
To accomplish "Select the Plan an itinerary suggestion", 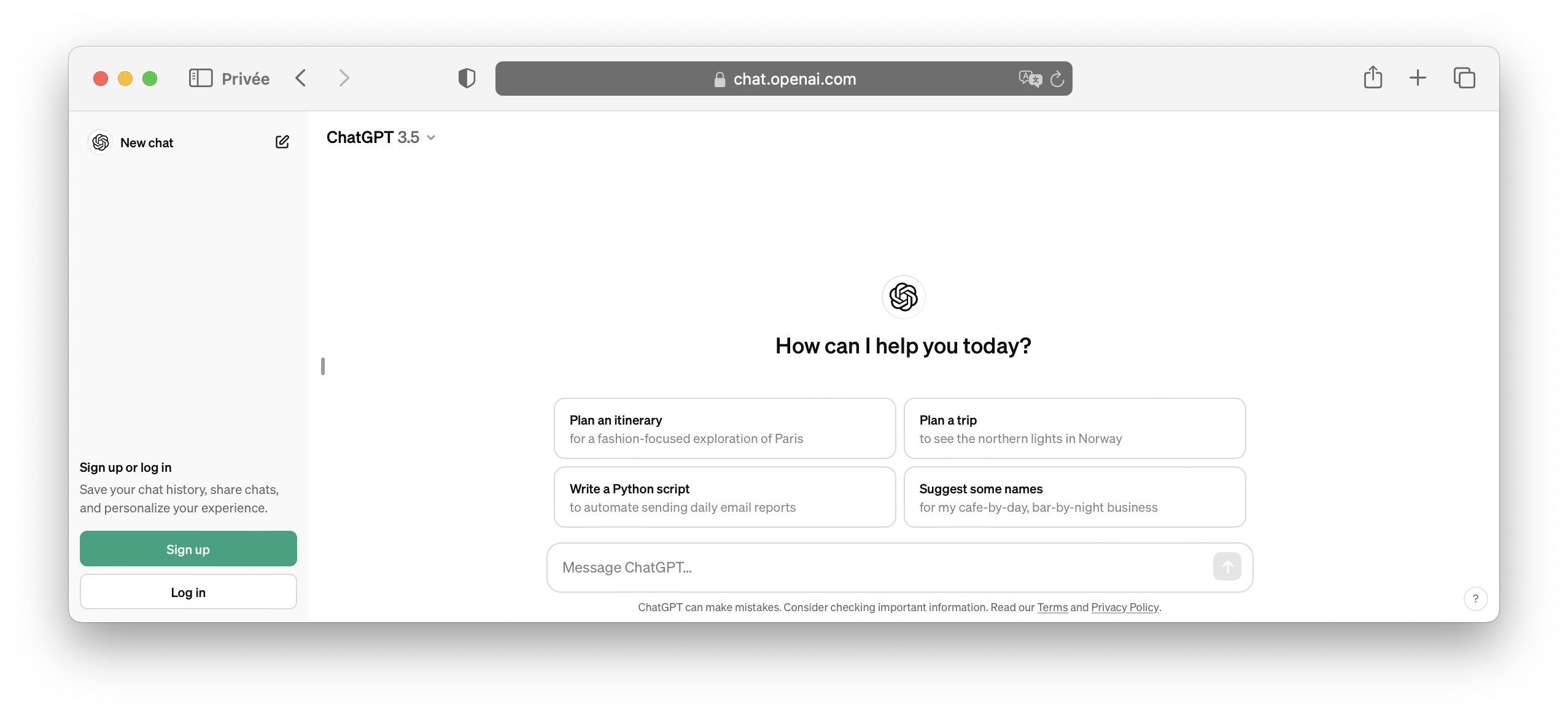I will 724,428.
